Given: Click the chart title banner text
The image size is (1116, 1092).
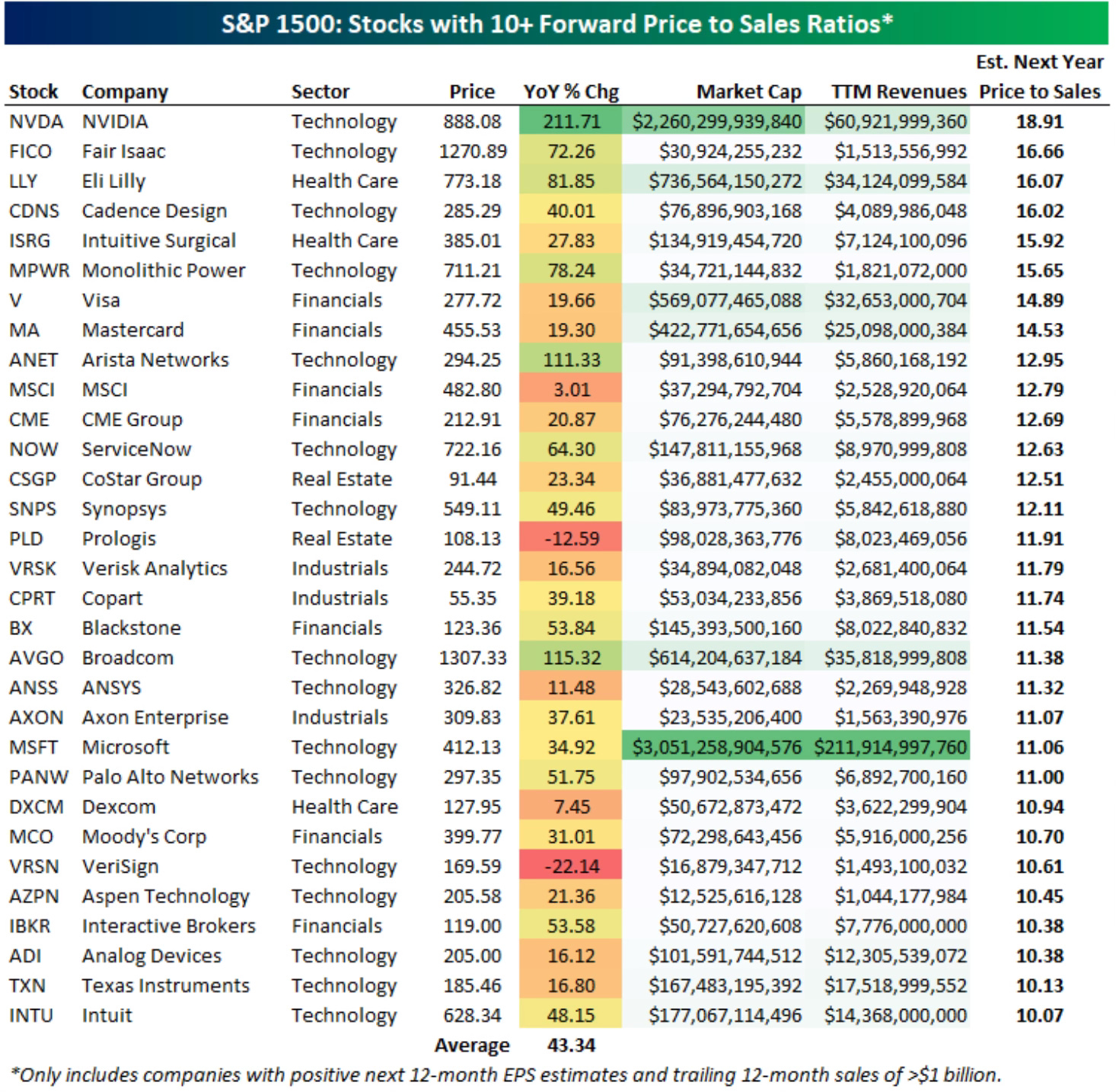Looking at the screenshot, I should click(x=557, y=24).
